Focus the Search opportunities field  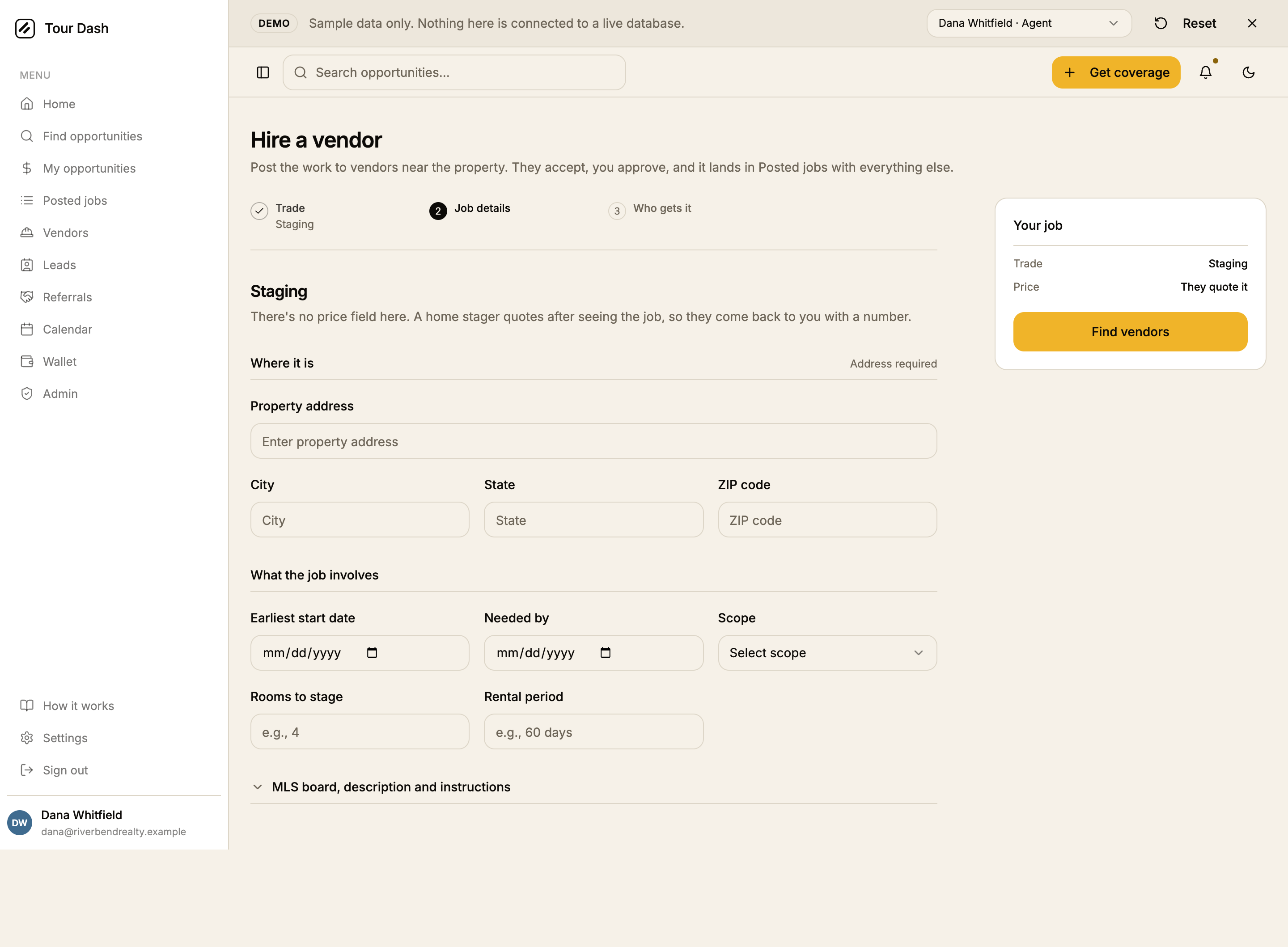coord(454,72)
